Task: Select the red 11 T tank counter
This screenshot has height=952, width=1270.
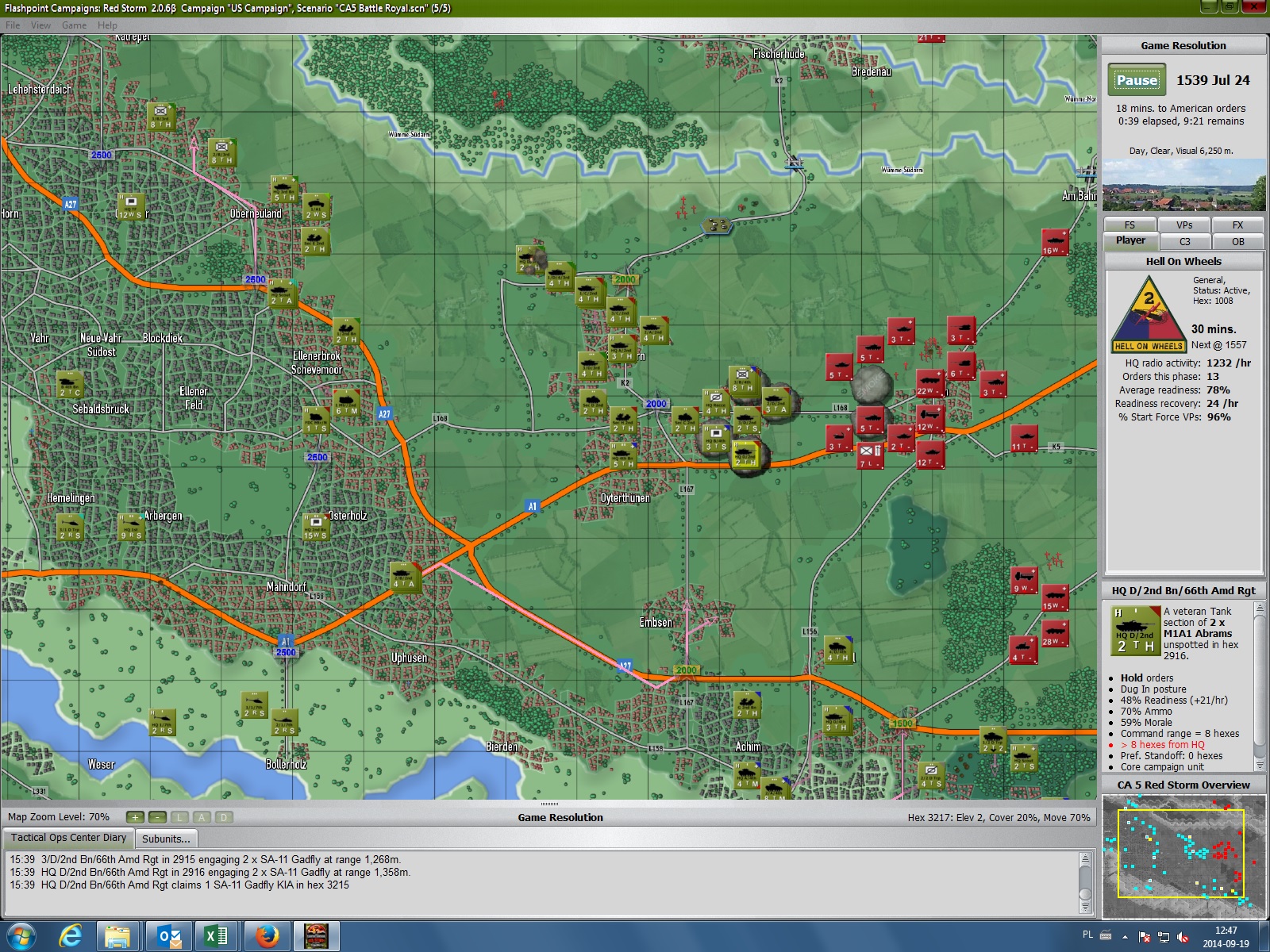Action: coord(1024,438)
